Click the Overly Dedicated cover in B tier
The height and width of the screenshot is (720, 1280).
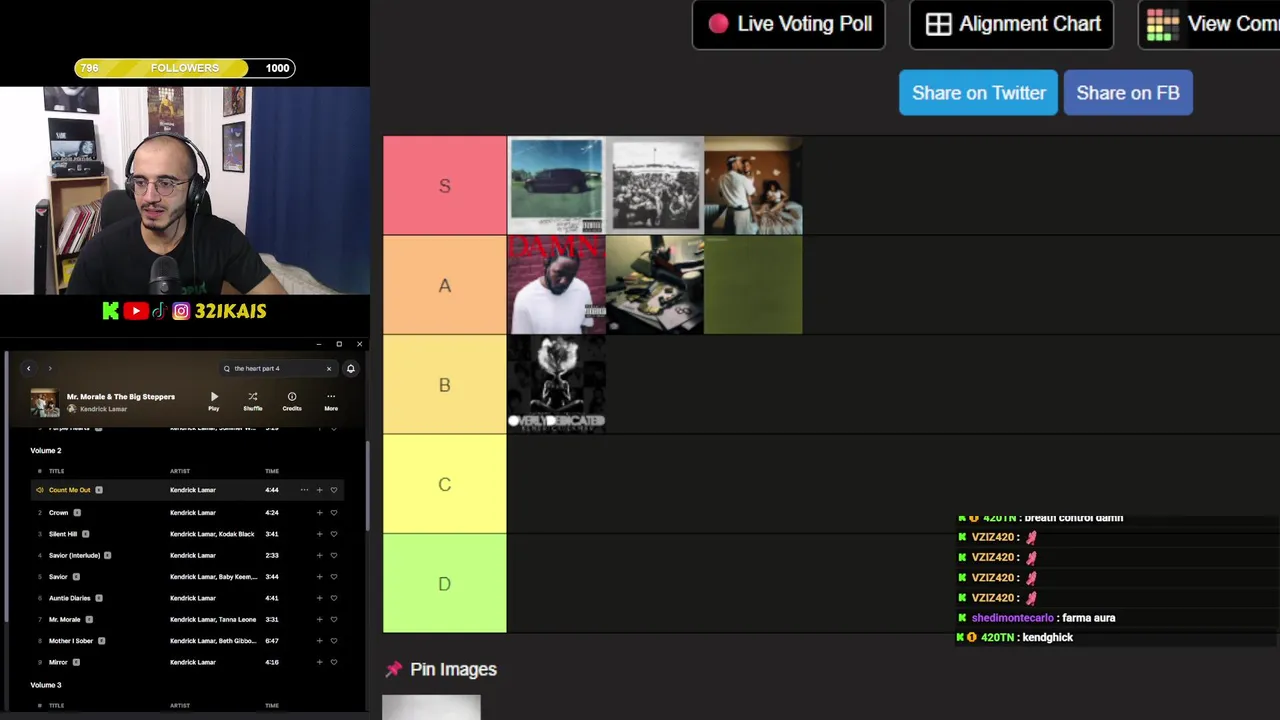coord(557,385)
